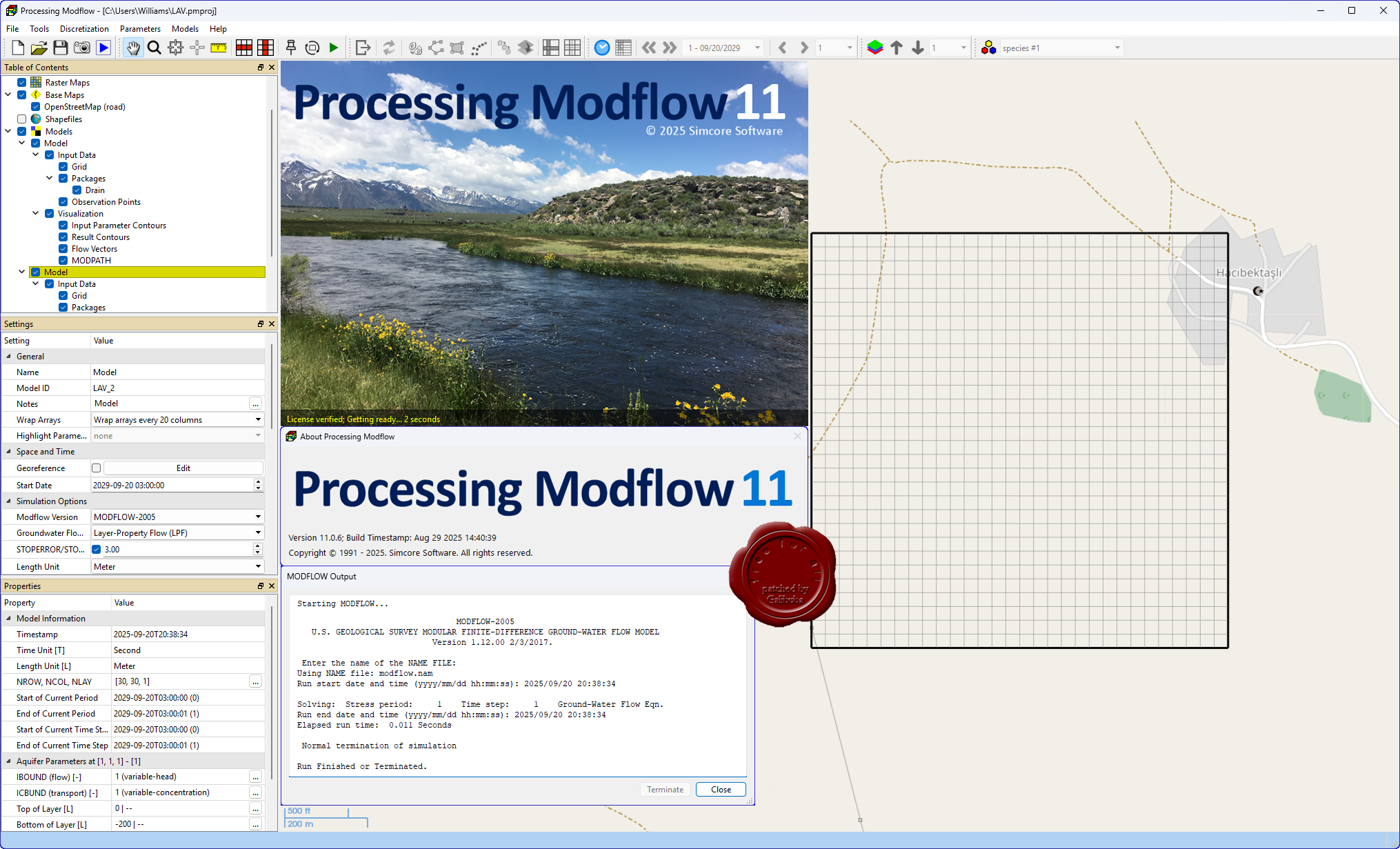Uncheck the Flow Vectors layer checkbox
Image resolution: width=1400 pixels, height=849 pixels.
coord(63,249)
